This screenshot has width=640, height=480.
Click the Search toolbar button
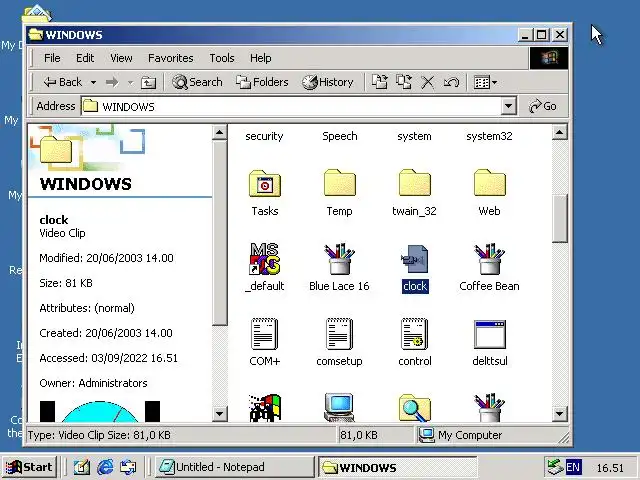coord(197,82)
